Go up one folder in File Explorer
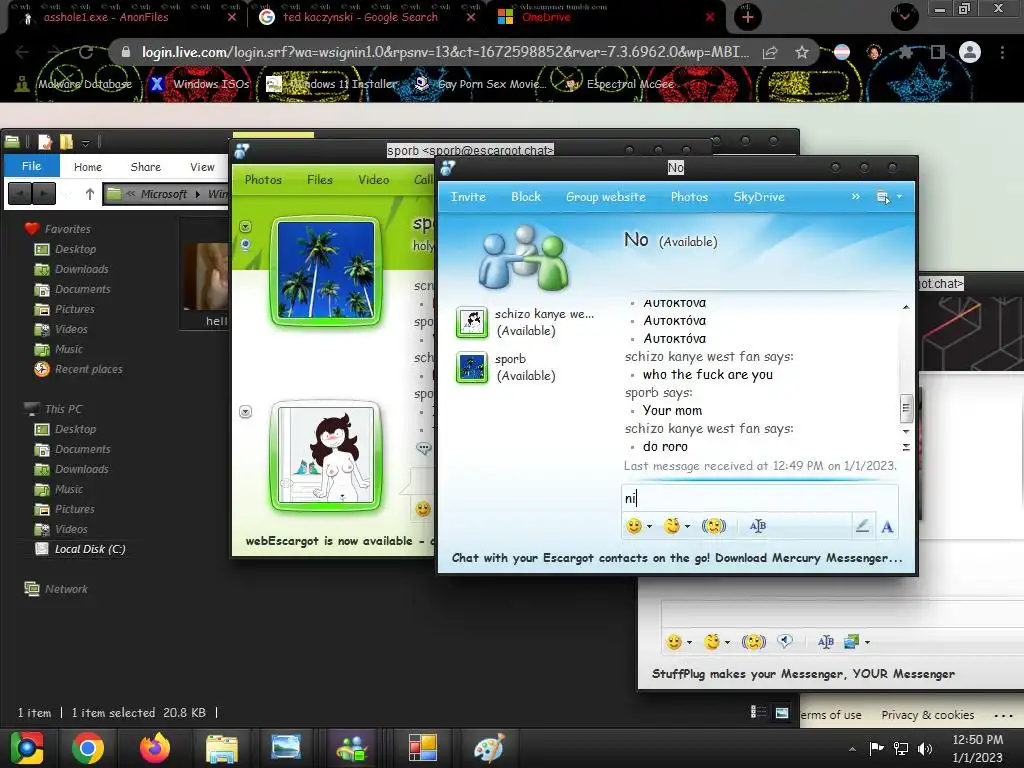Image resolution: width=1024 pixels, height=768 pixels. (x=90, y=194)
